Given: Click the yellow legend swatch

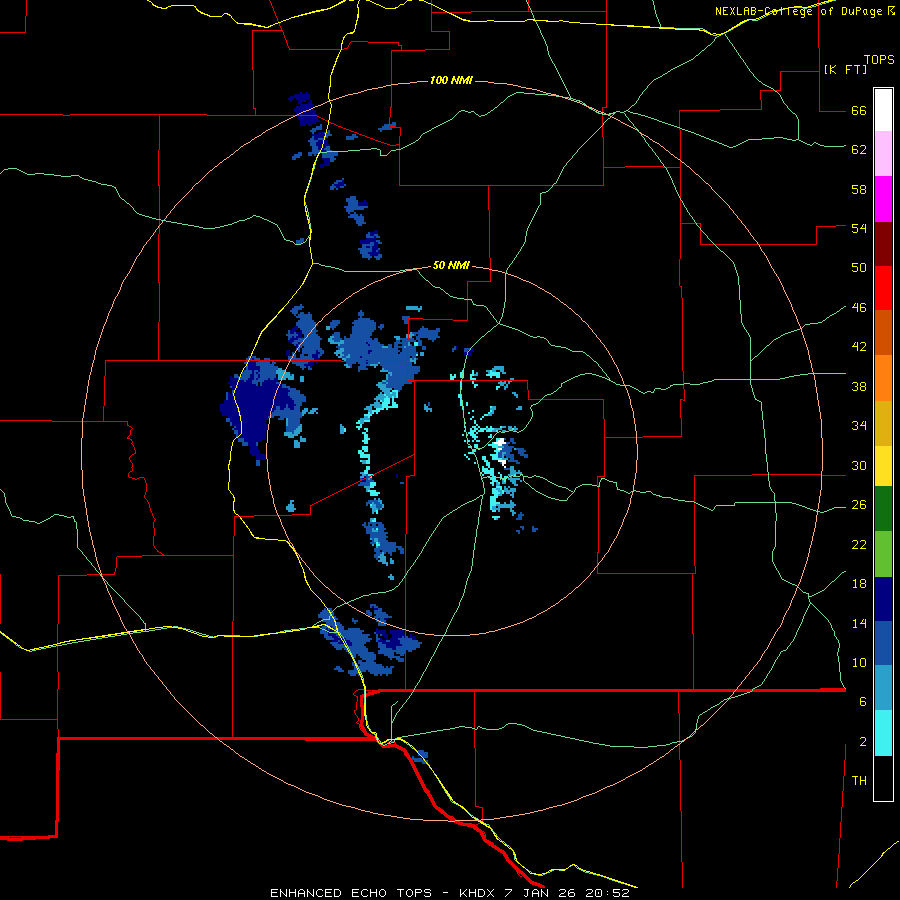Looking at the screenshot, I should 883,466.
